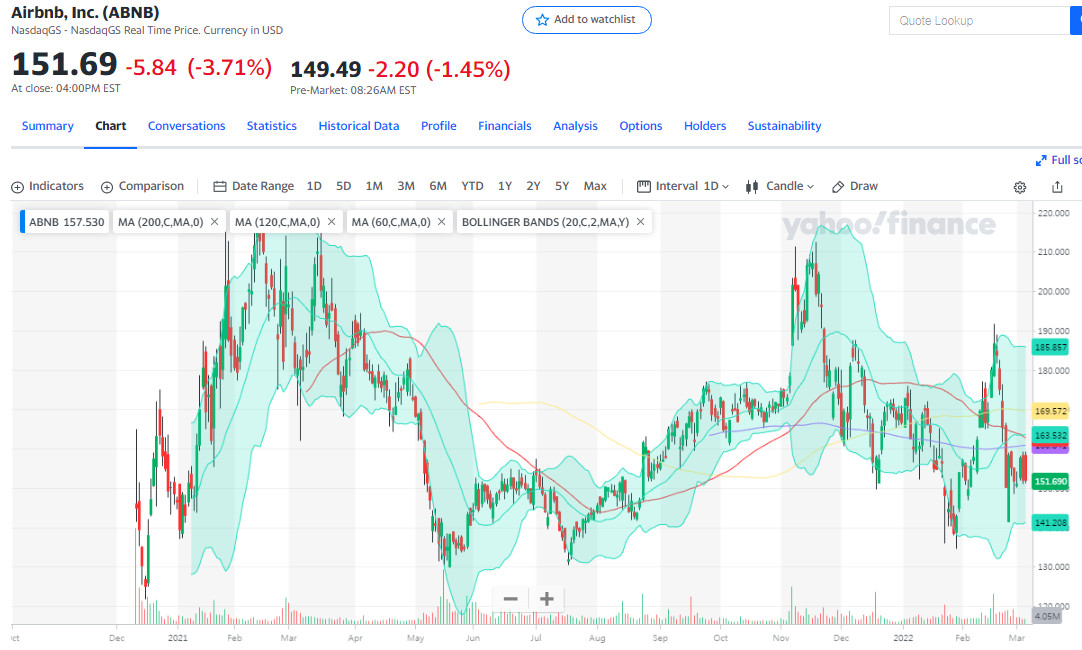The width and height of the screenshot is (1082, 650).
Task: Zoom in with the plus button
Action: 547,599
